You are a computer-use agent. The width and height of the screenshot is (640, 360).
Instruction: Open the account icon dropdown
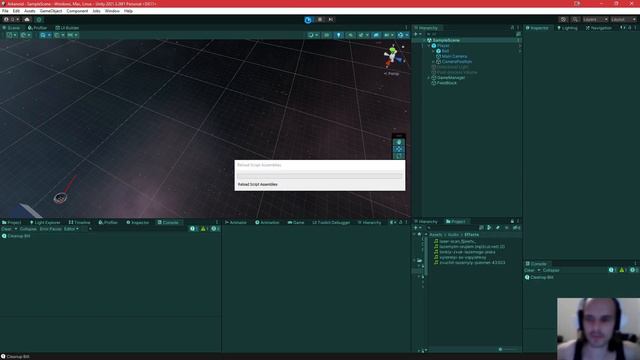(x=11, y=20)
